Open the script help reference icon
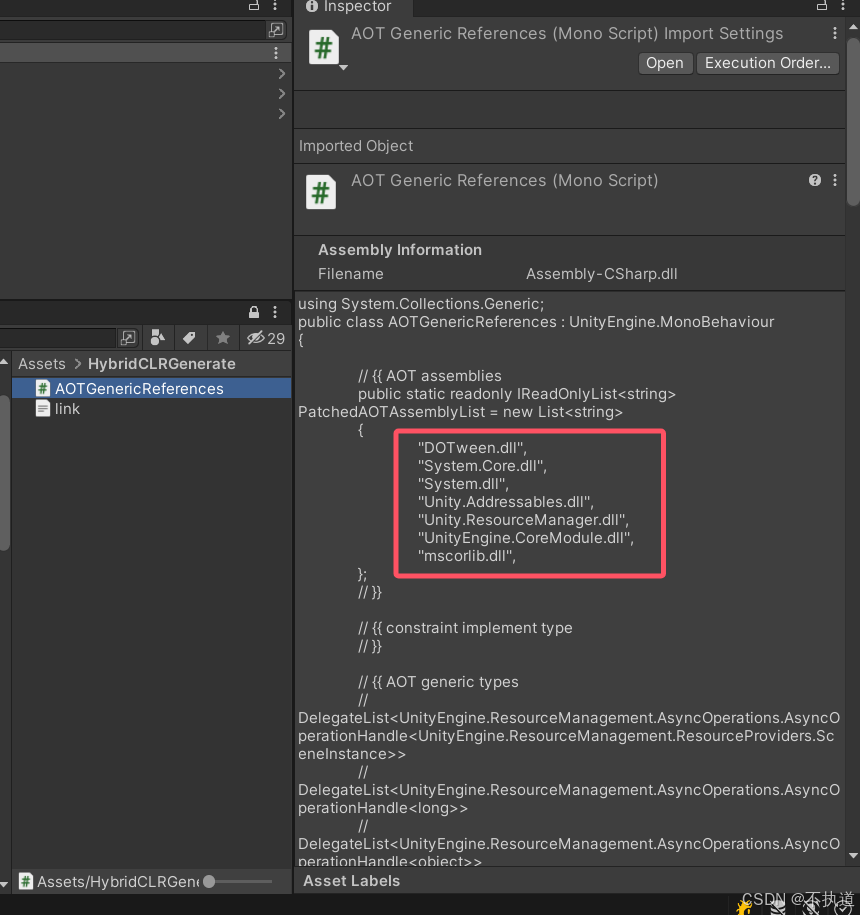The height and width of the screenshot is (915, 860). point(814,180)
